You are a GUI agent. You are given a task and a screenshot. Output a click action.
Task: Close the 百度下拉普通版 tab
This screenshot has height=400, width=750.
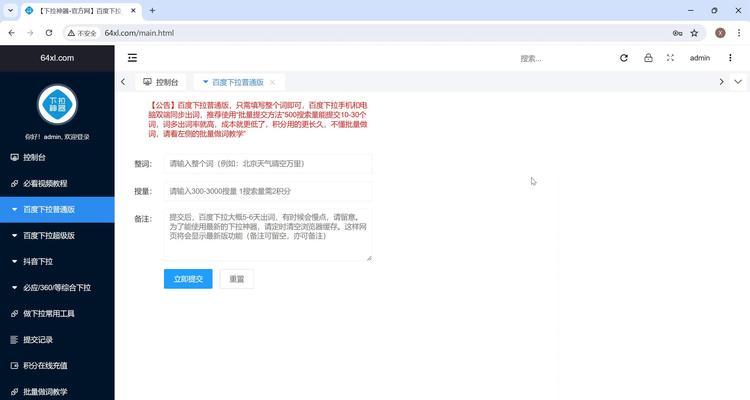(272, 82)
